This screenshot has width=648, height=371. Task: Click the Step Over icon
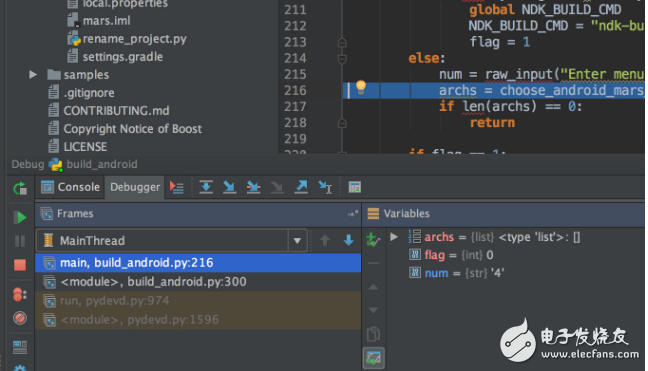point(206,187)
